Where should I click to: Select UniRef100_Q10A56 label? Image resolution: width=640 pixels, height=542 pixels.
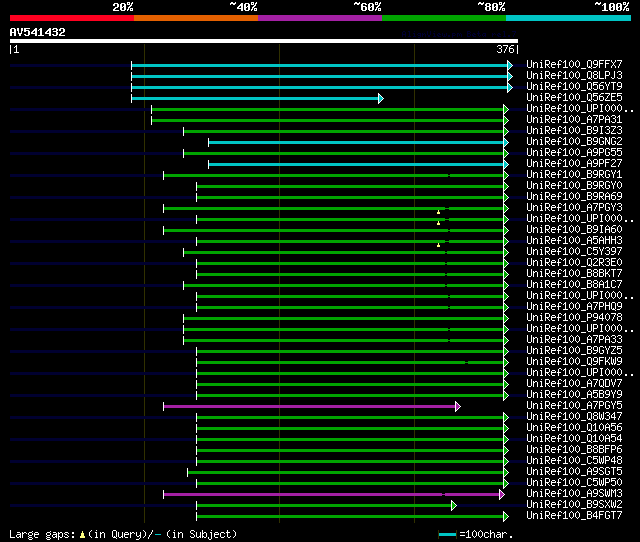coord(574,428)
